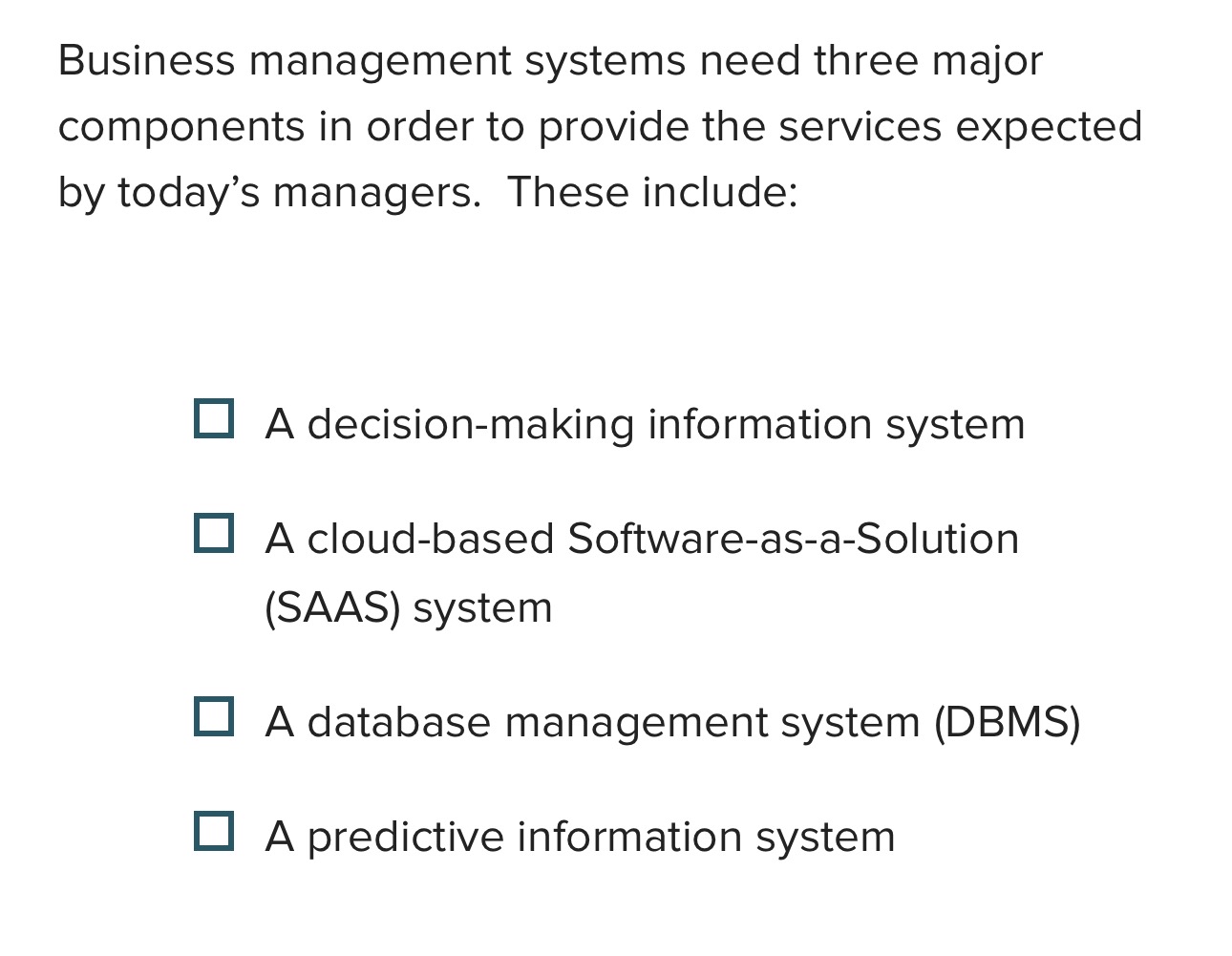Click the label A decision-making information system
The width and height of the screenshot is (1232, 956).
[x=645, y=423]
